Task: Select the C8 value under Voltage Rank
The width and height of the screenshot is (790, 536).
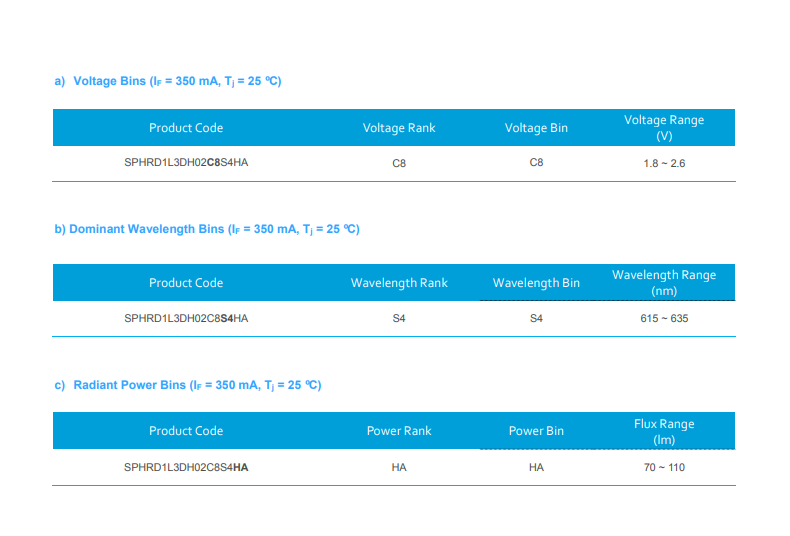Action: point(399,163)
